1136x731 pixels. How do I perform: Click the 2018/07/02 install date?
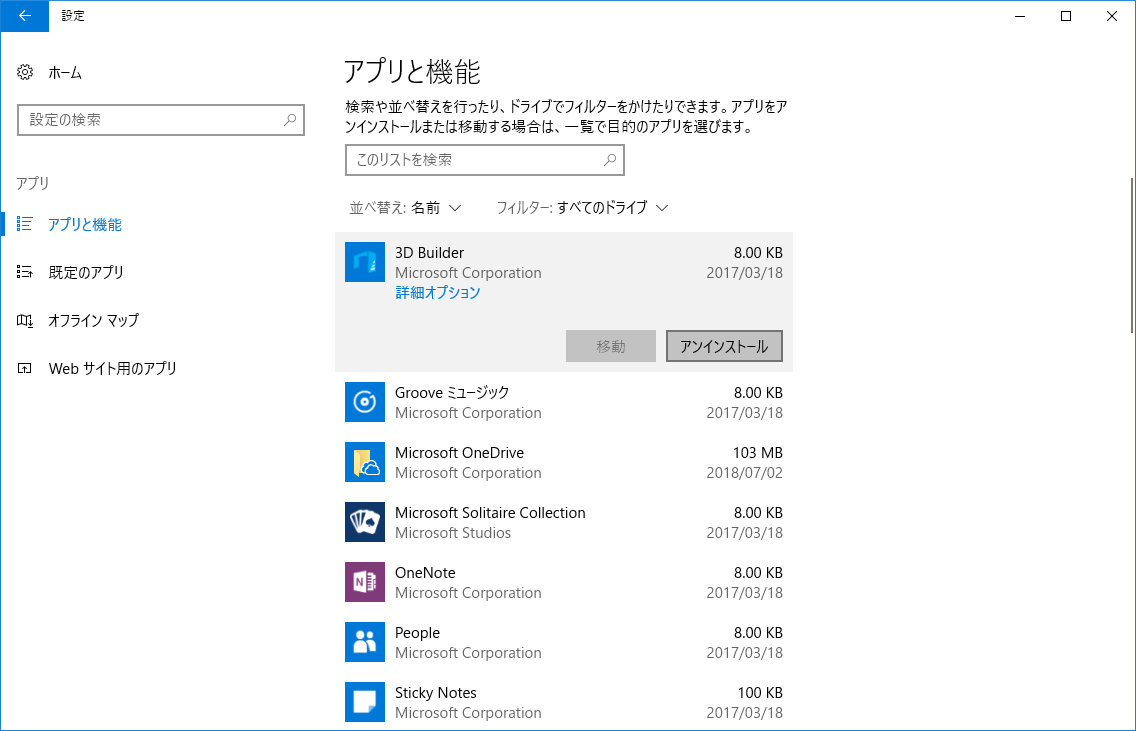point(745,473)
